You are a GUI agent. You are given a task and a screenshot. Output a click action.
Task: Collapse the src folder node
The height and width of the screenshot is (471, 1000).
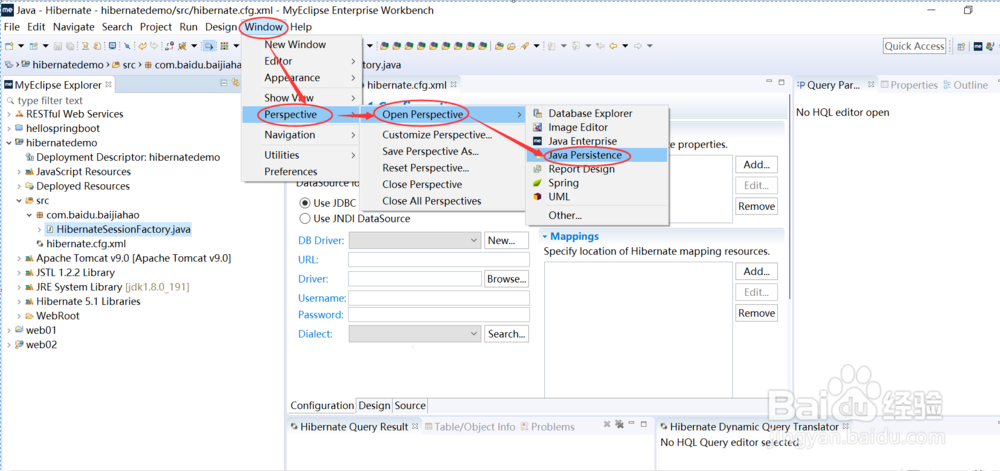tap(19, 200)
